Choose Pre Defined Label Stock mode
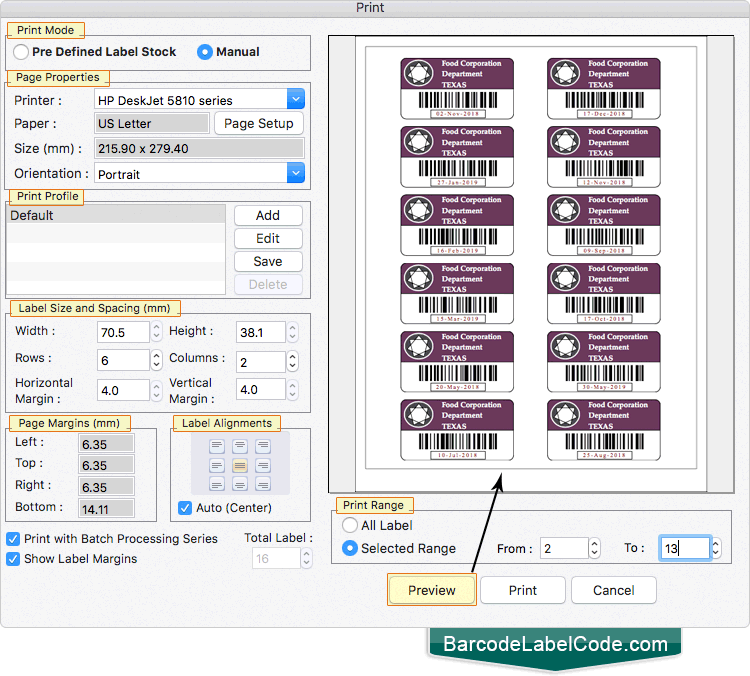This screenshot has height=676, width=750. [21, 52]
